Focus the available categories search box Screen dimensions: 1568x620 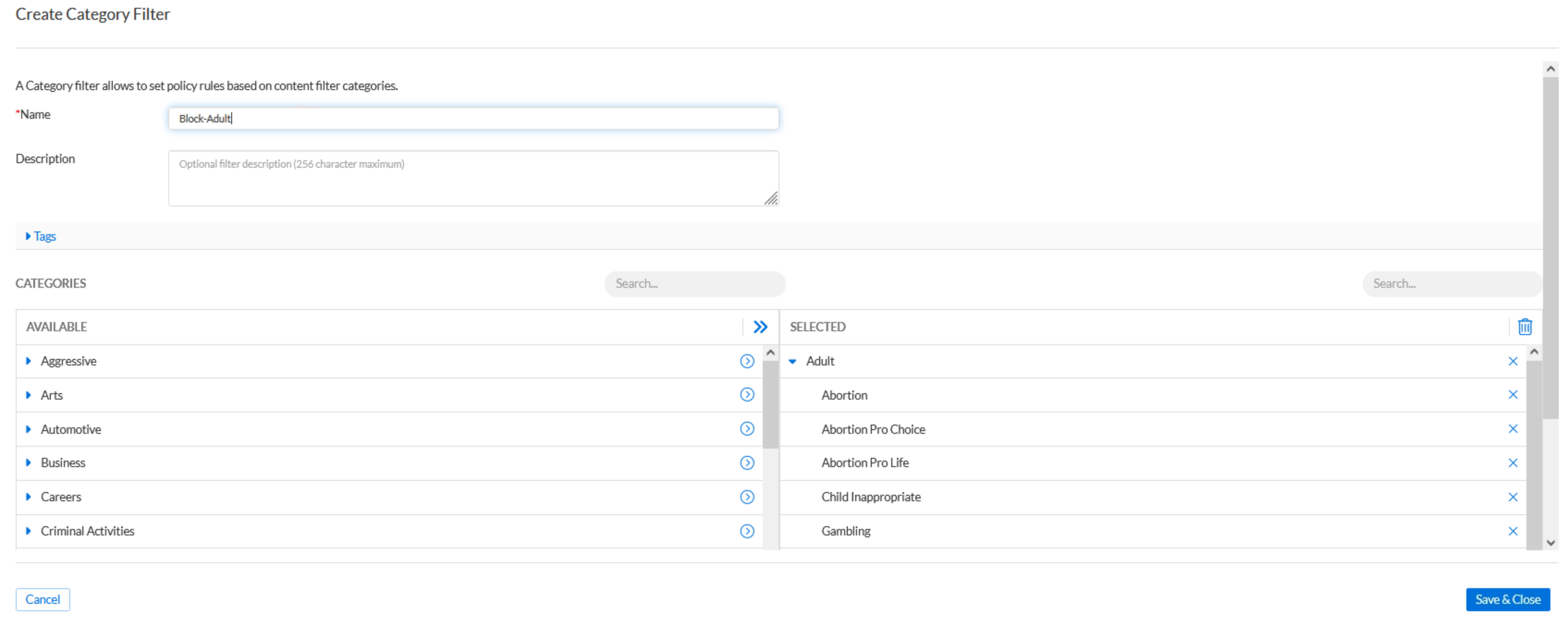point(694,284)
